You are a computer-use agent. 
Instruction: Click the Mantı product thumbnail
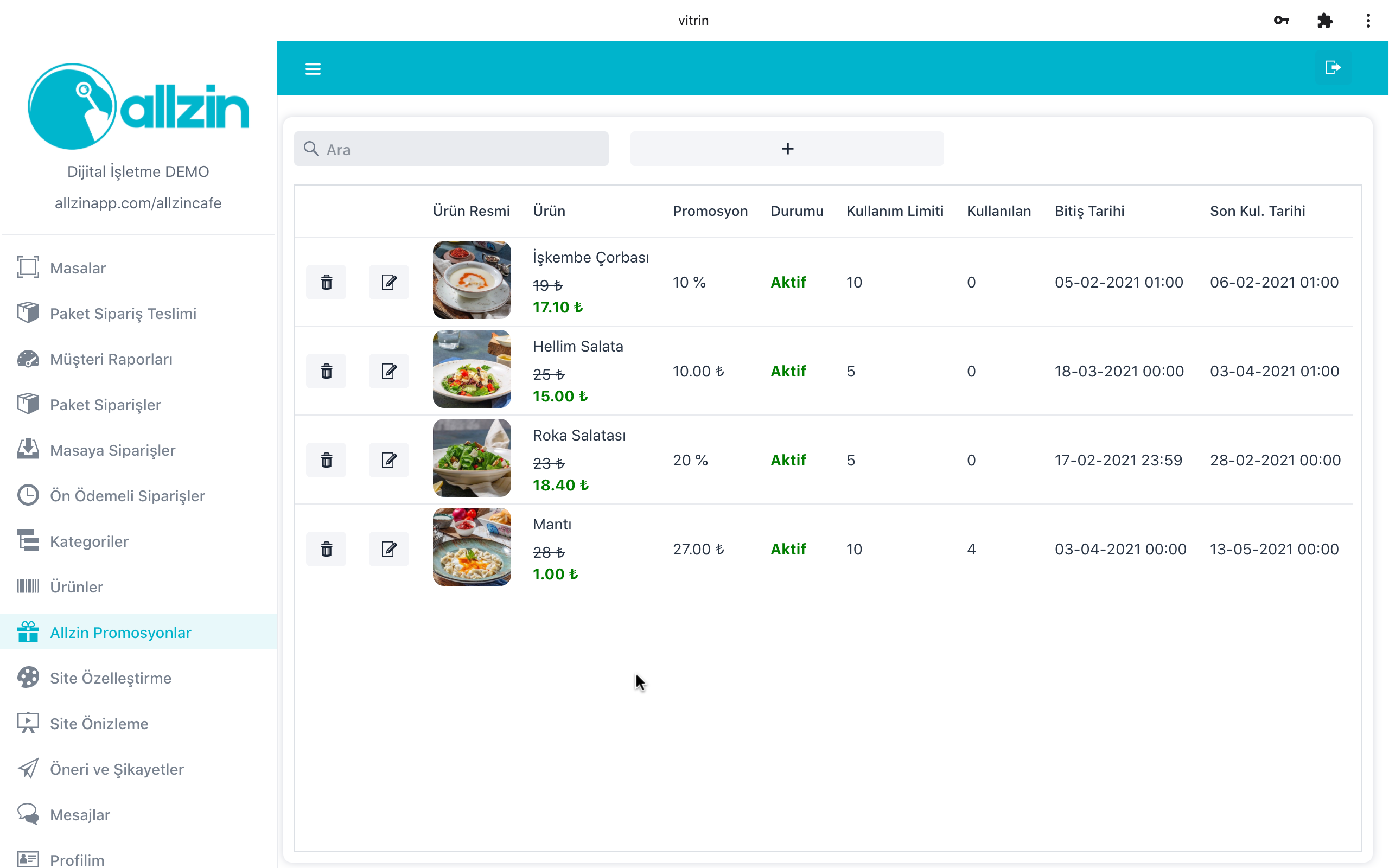point(472,546)
